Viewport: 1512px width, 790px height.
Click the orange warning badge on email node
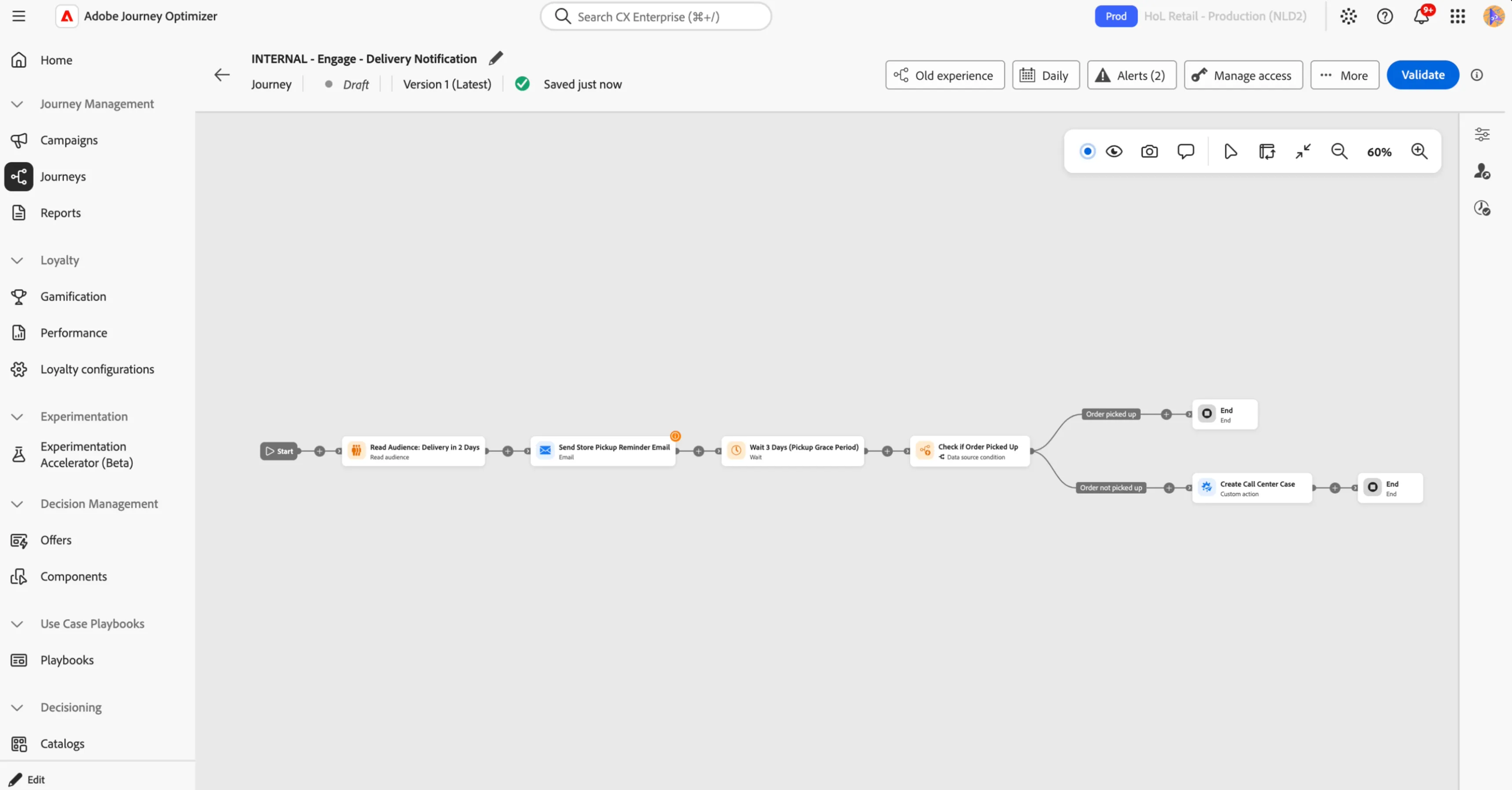(x=675, y=436)
